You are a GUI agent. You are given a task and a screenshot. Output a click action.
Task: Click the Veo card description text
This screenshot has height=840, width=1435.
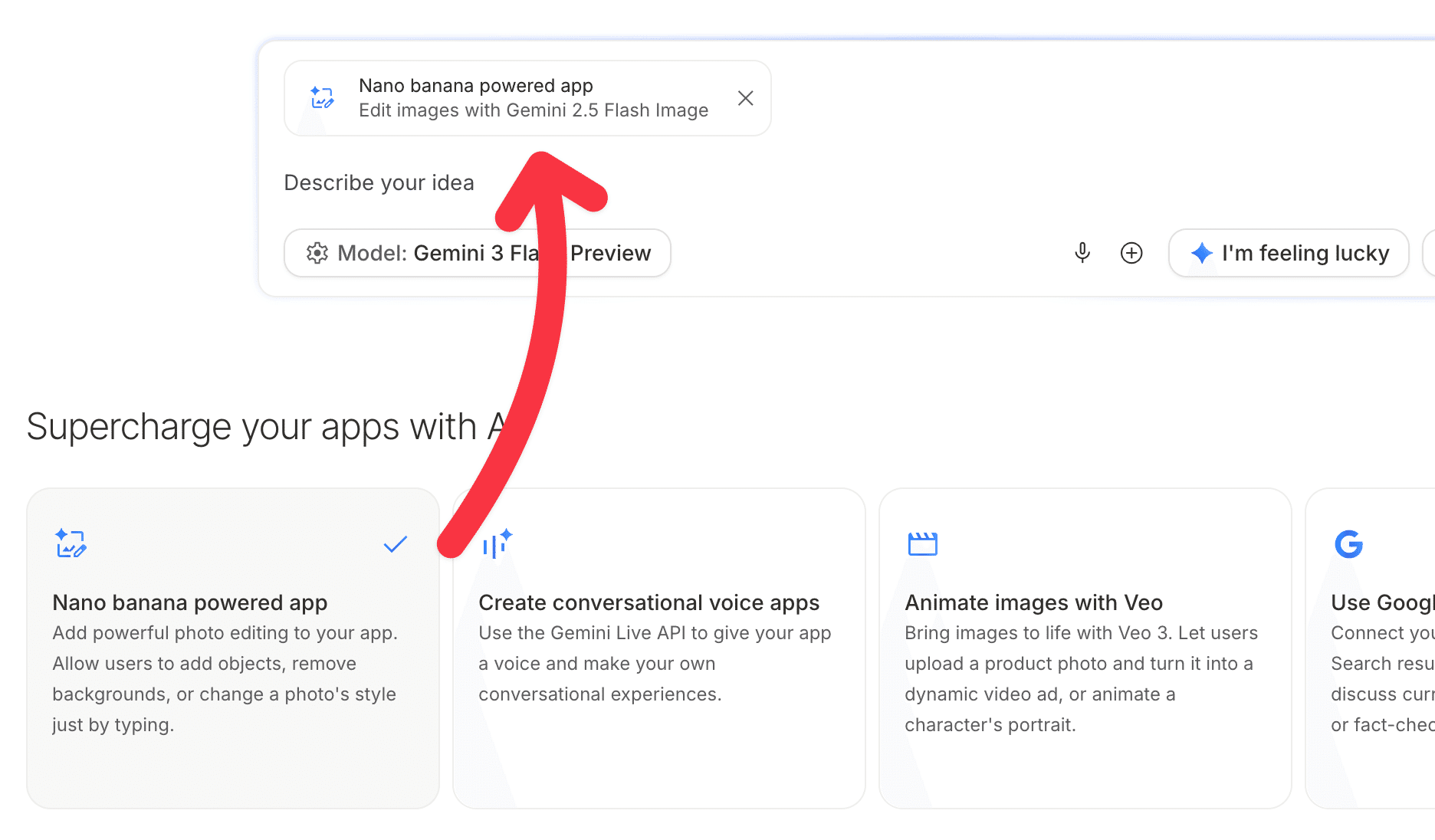(1081, 678)
